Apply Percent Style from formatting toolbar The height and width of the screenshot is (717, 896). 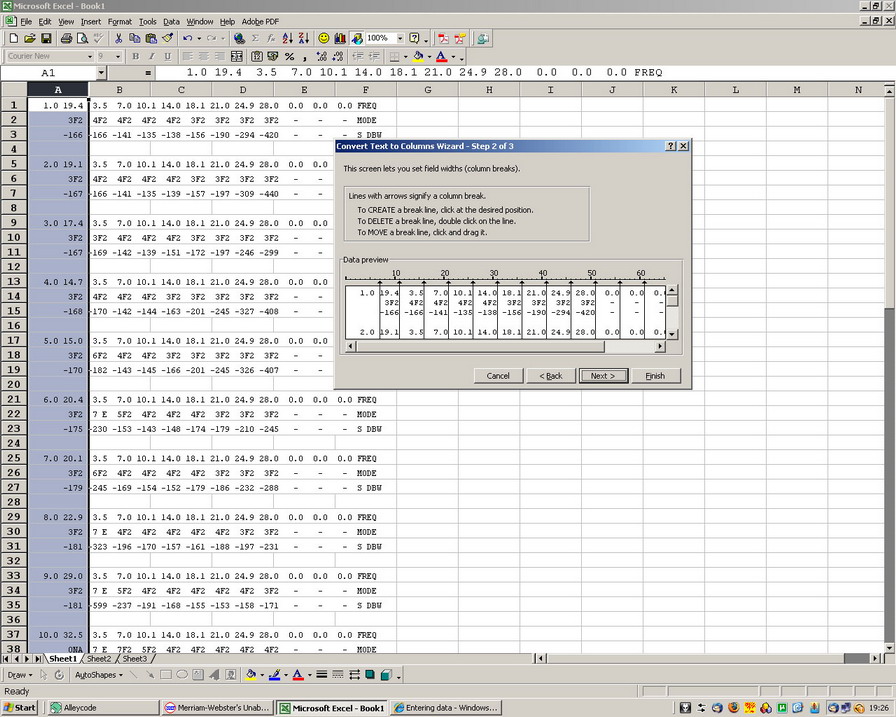[290, 56]
